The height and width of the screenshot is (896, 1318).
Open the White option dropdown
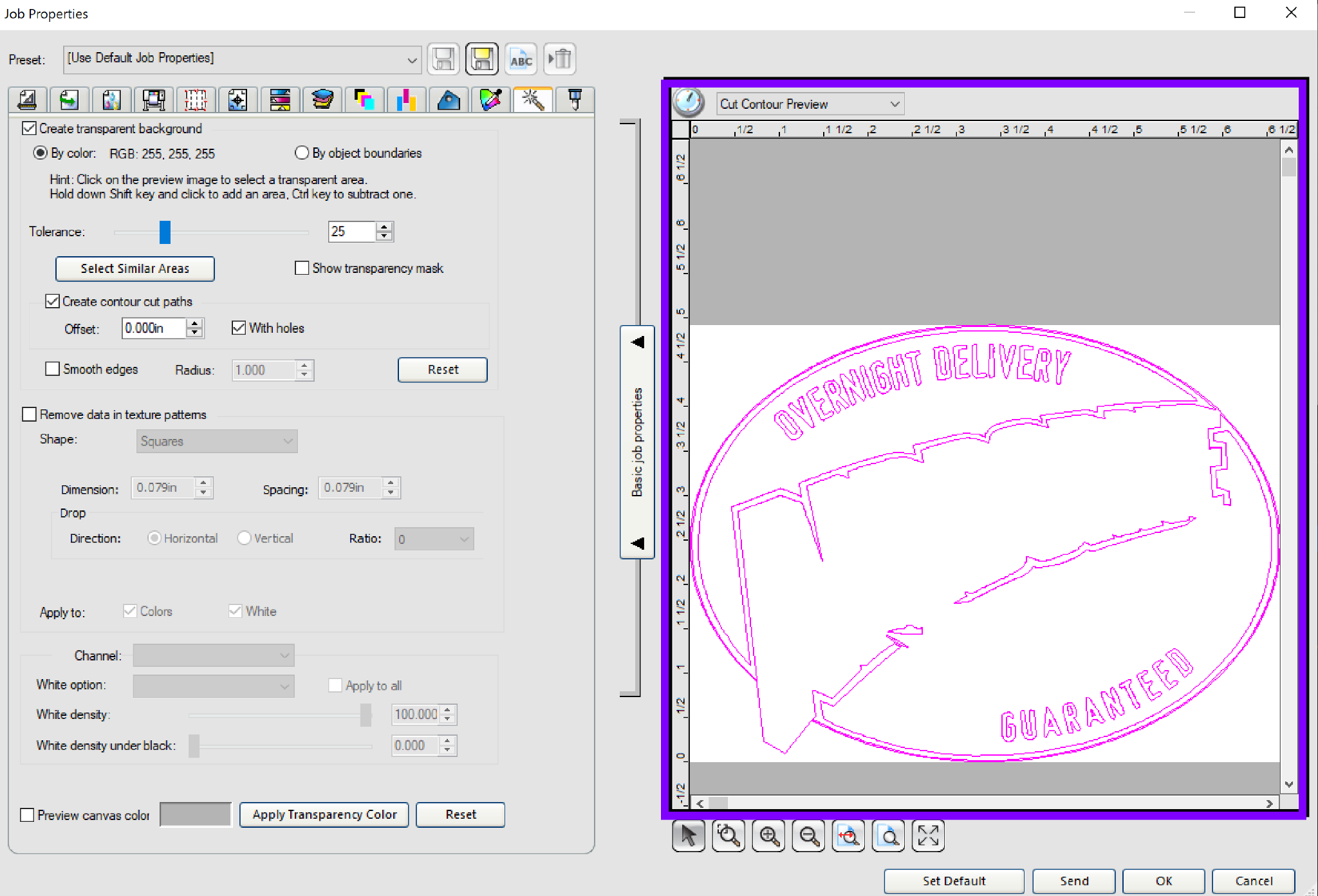[x=285, y=686]
